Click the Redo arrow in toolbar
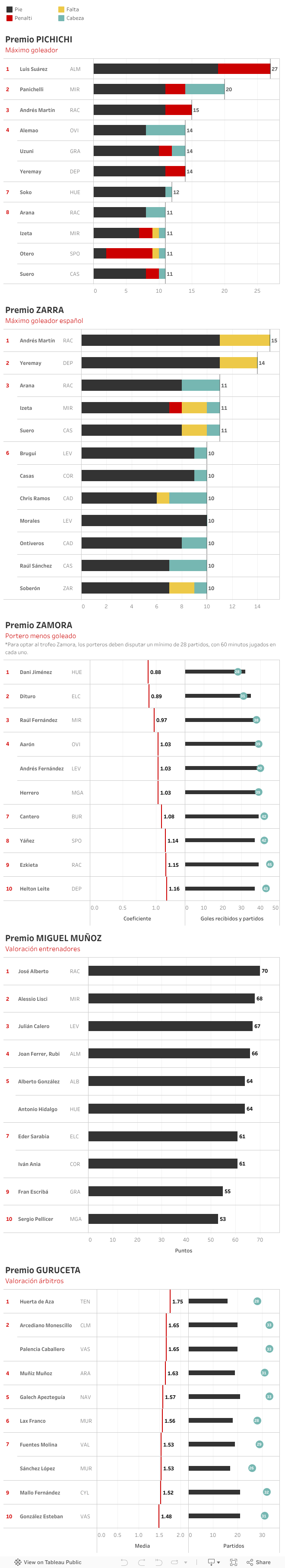 [141, 1562]
